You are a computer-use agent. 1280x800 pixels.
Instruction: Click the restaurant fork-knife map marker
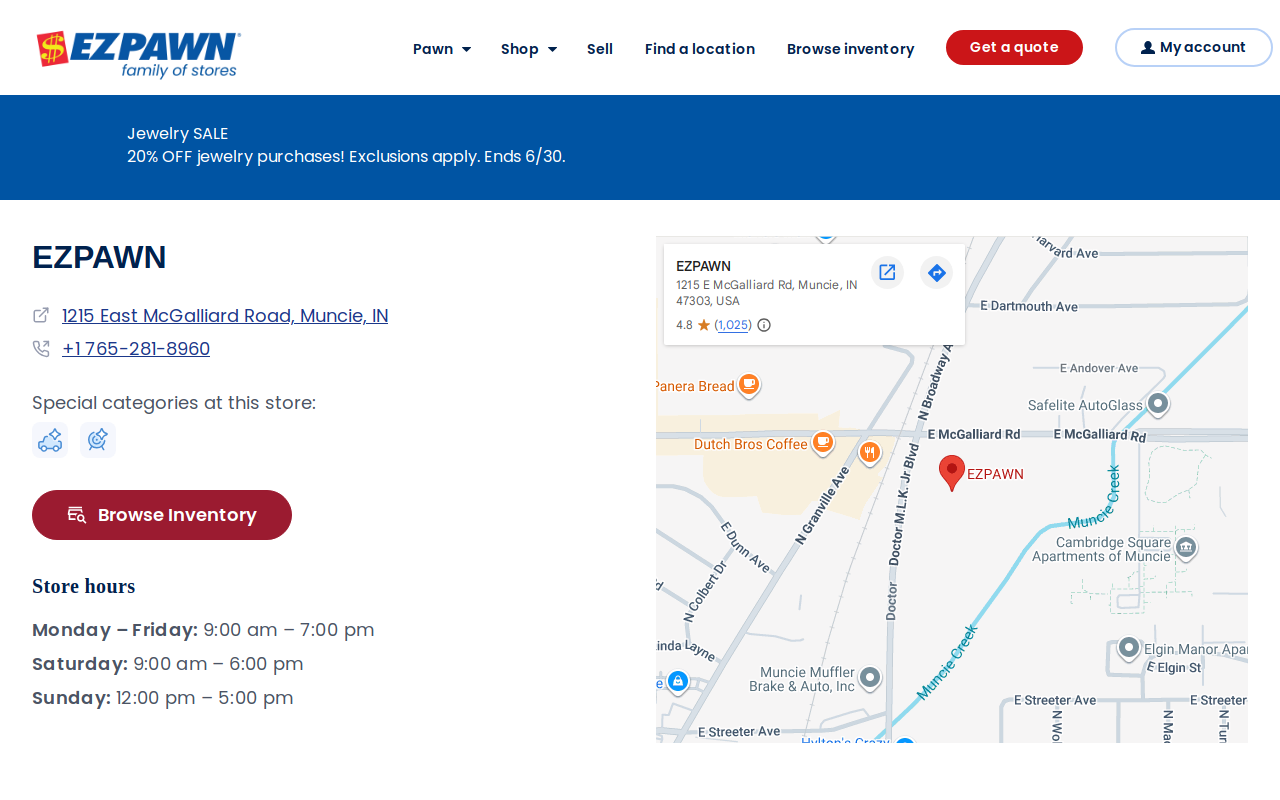(x=870, y=453)
